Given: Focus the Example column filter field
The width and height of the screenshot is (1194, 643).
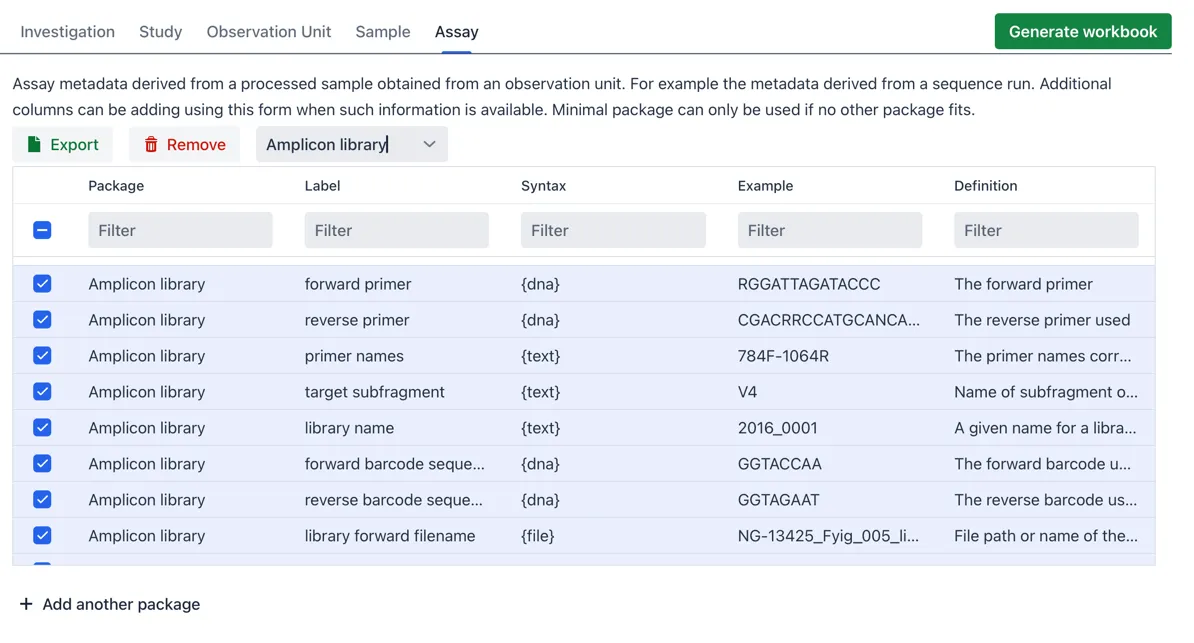Looking at the screenshot, I should click(x=829, y=230).
